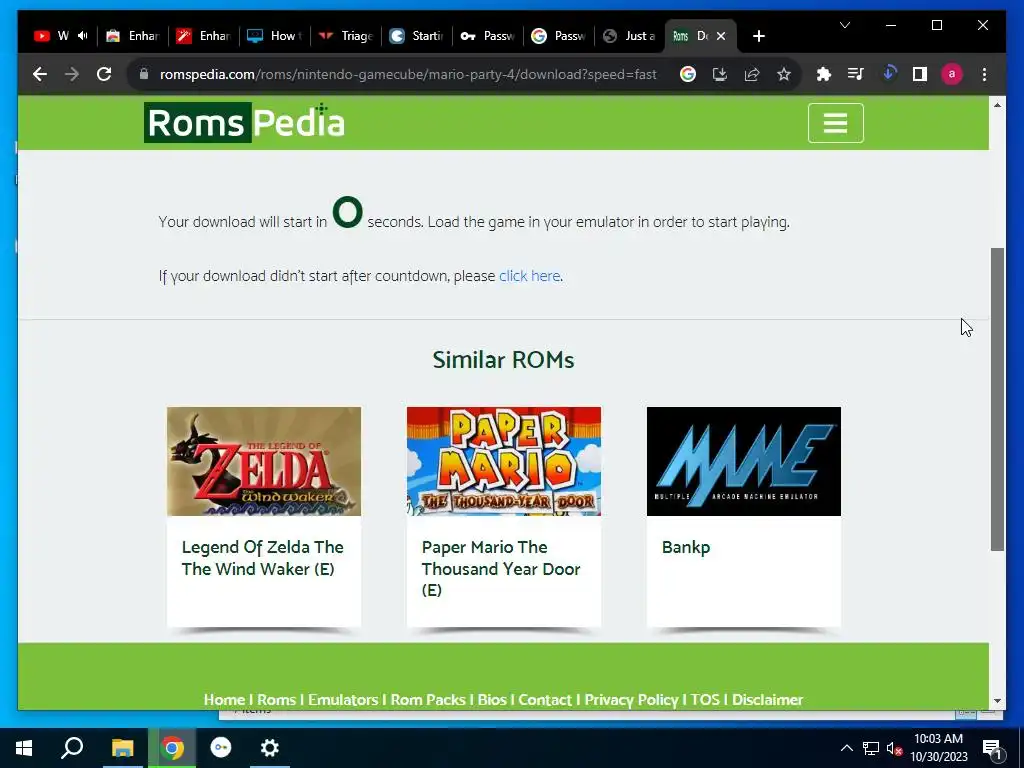Open the Privacy Policy footer link
This screenshot has height=768, width=1024.
631,700
